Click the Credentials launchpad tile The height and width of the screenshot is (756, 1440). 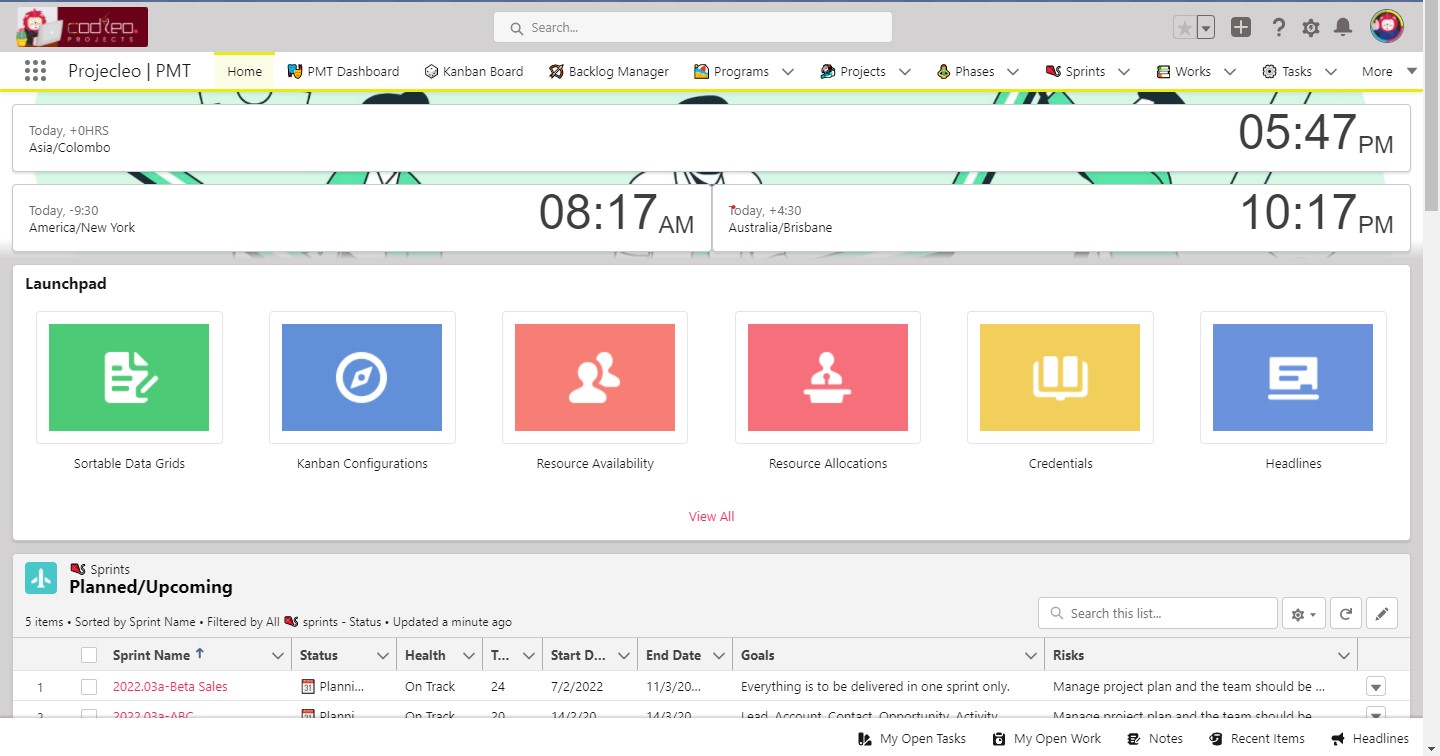pyautogui.click(x=1060, y=377)
